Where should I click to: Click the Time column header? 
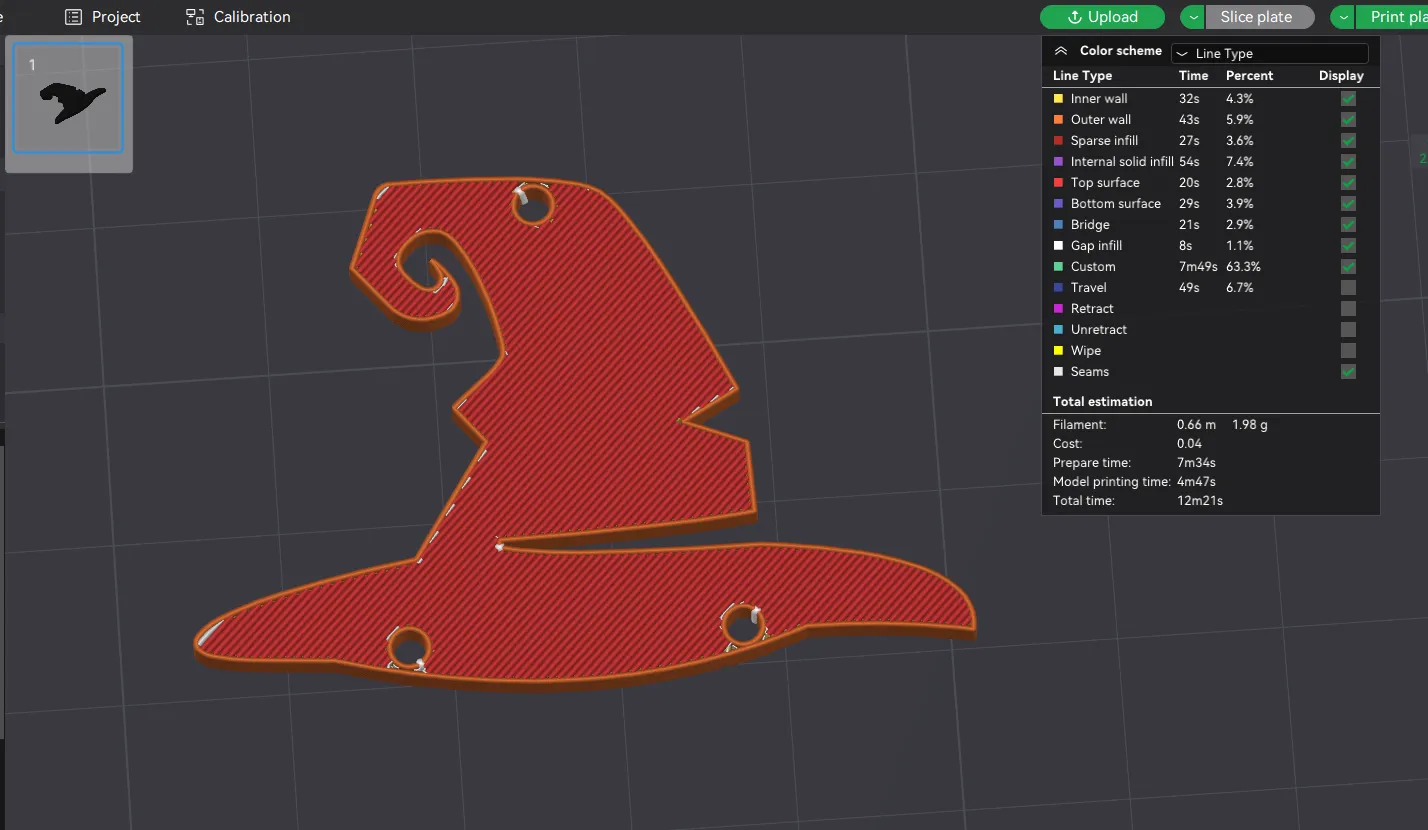click(1194, 76)
